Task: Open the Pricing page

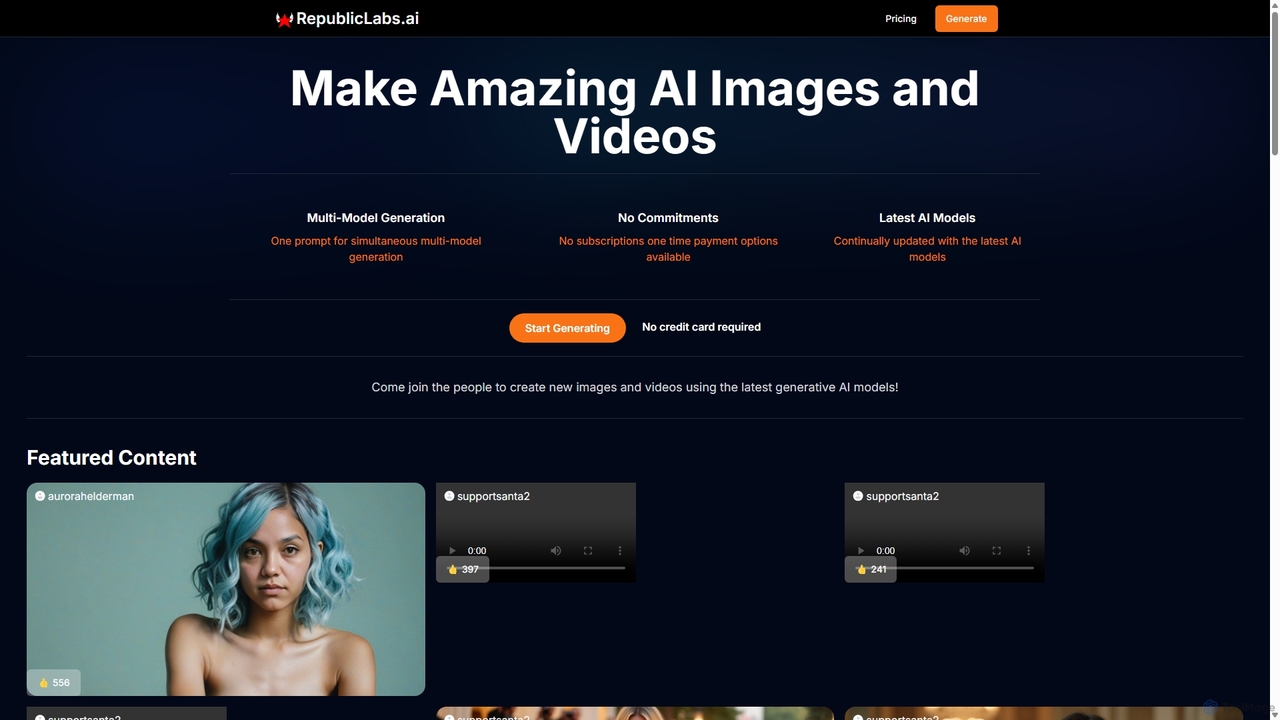Action: point(901,19)
